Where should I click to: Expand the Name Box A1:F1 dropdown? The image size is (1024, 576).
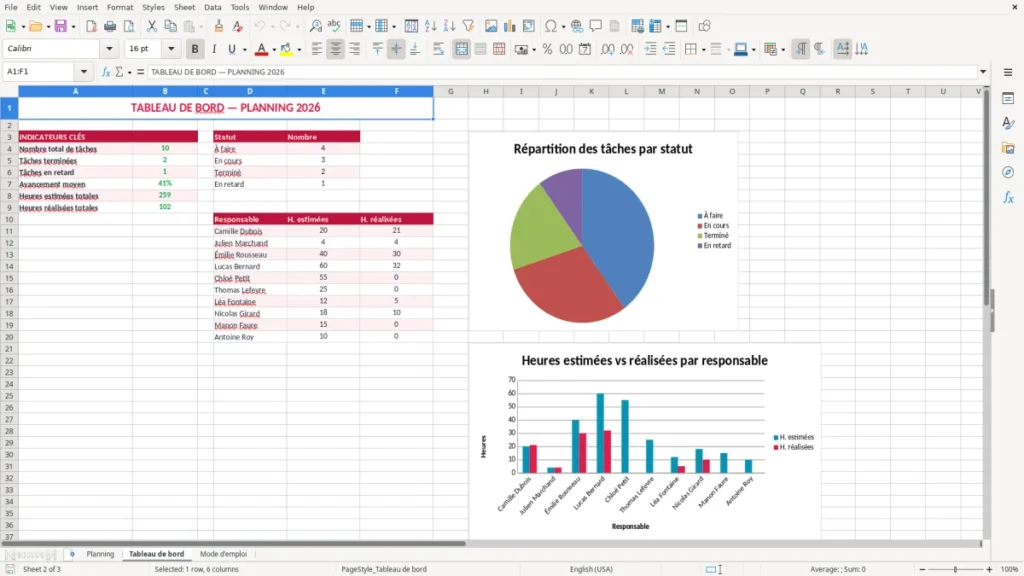[x=84, y=72]
